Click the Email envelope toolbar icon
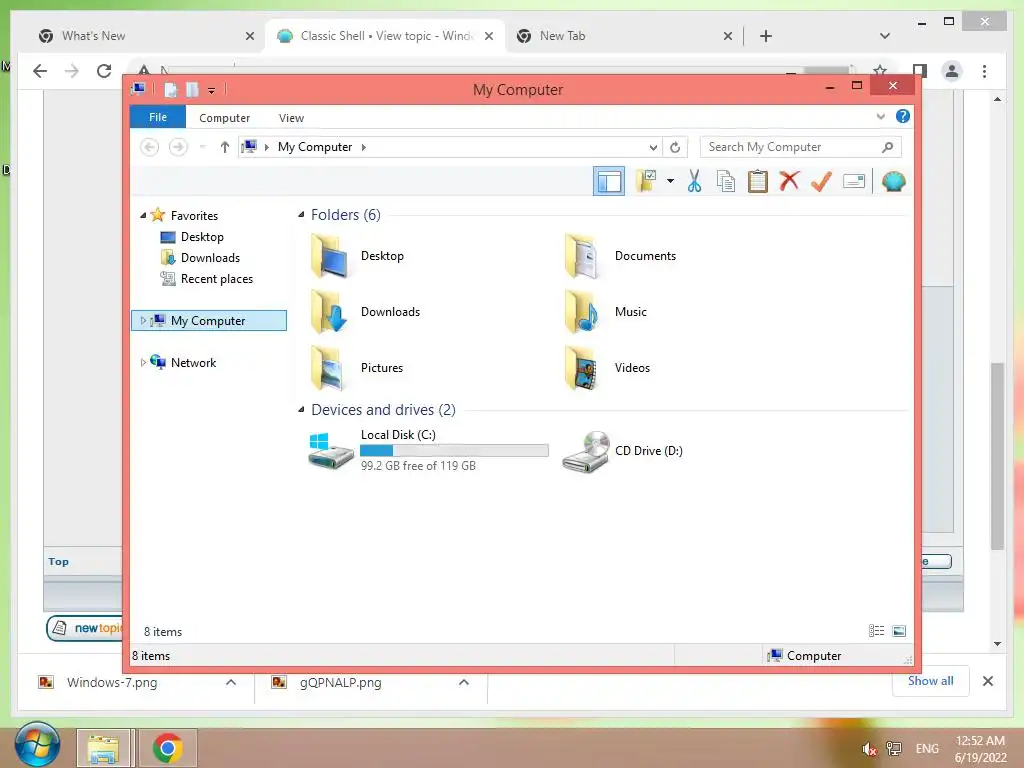This screenshot has width=1024, height=768. tap(854, 181)
